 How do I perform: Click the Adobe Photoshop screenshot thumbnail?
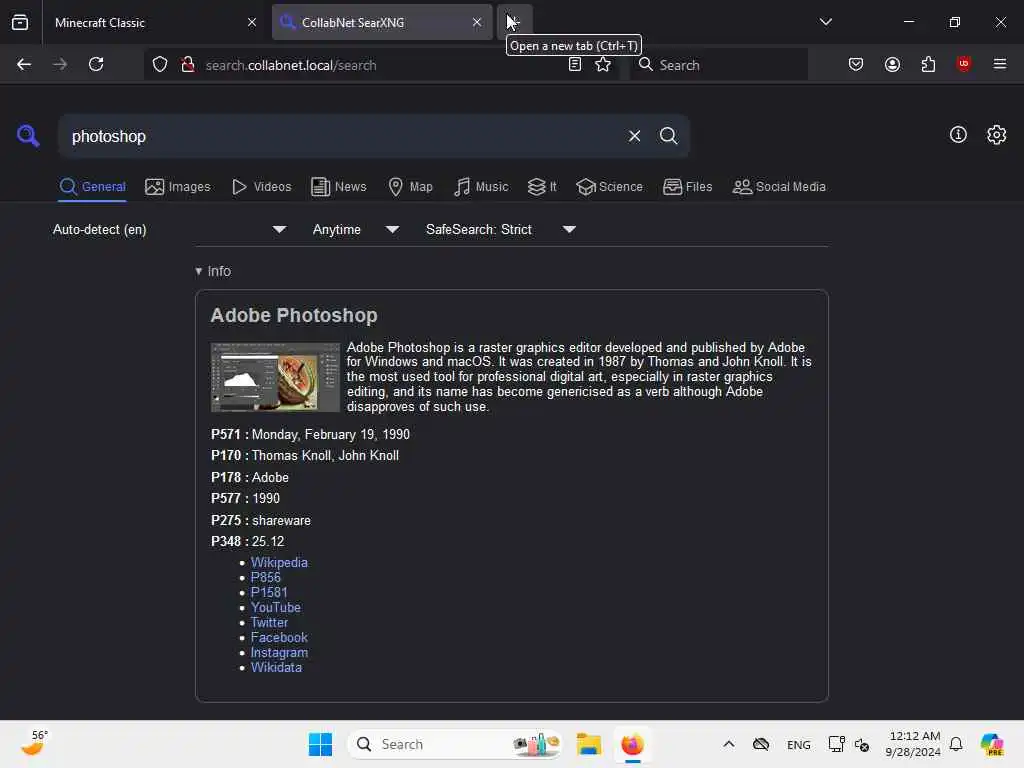click(x=275, y=377)
